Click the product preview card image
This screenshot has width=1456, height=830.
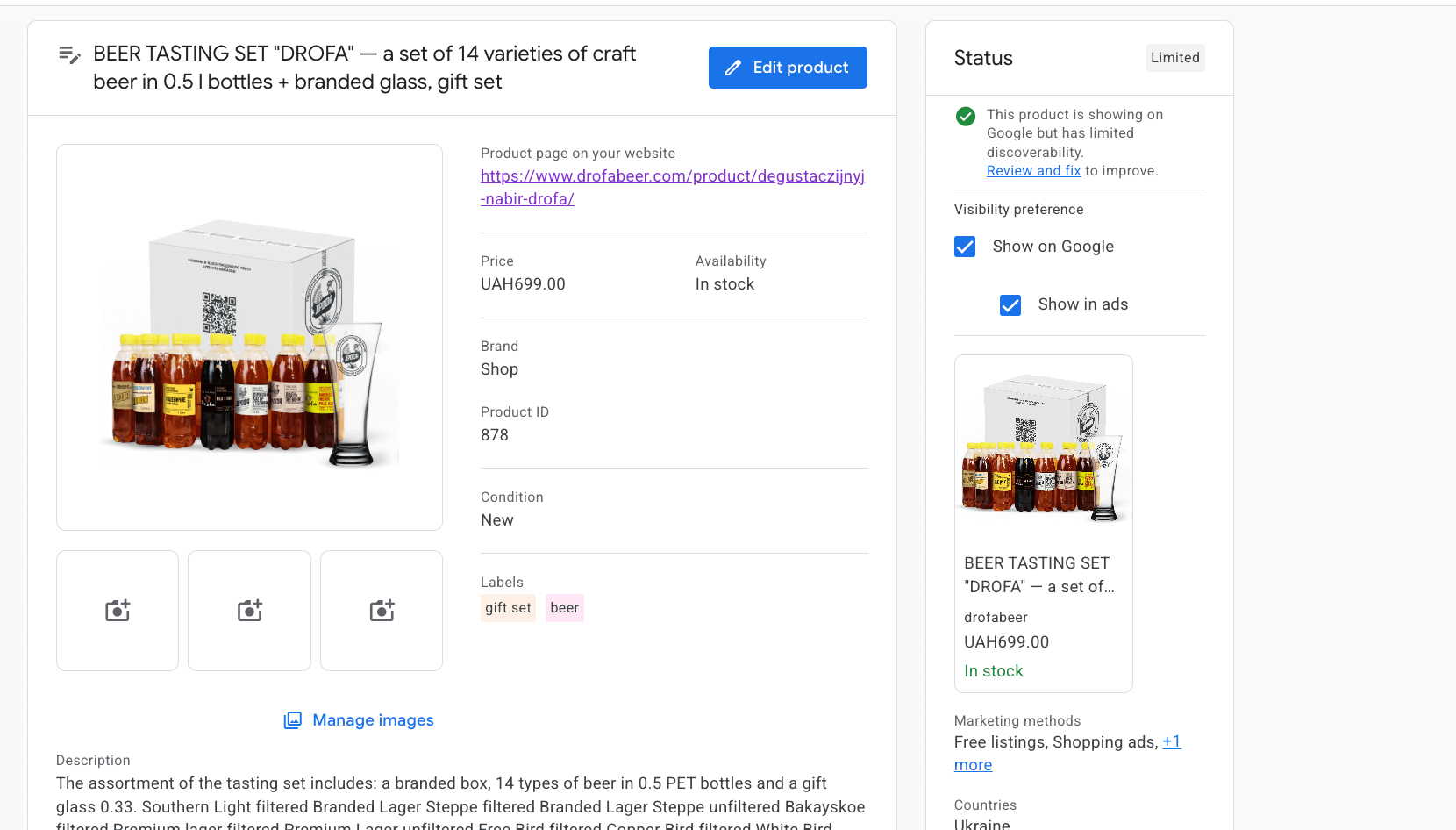point(1043,446)
